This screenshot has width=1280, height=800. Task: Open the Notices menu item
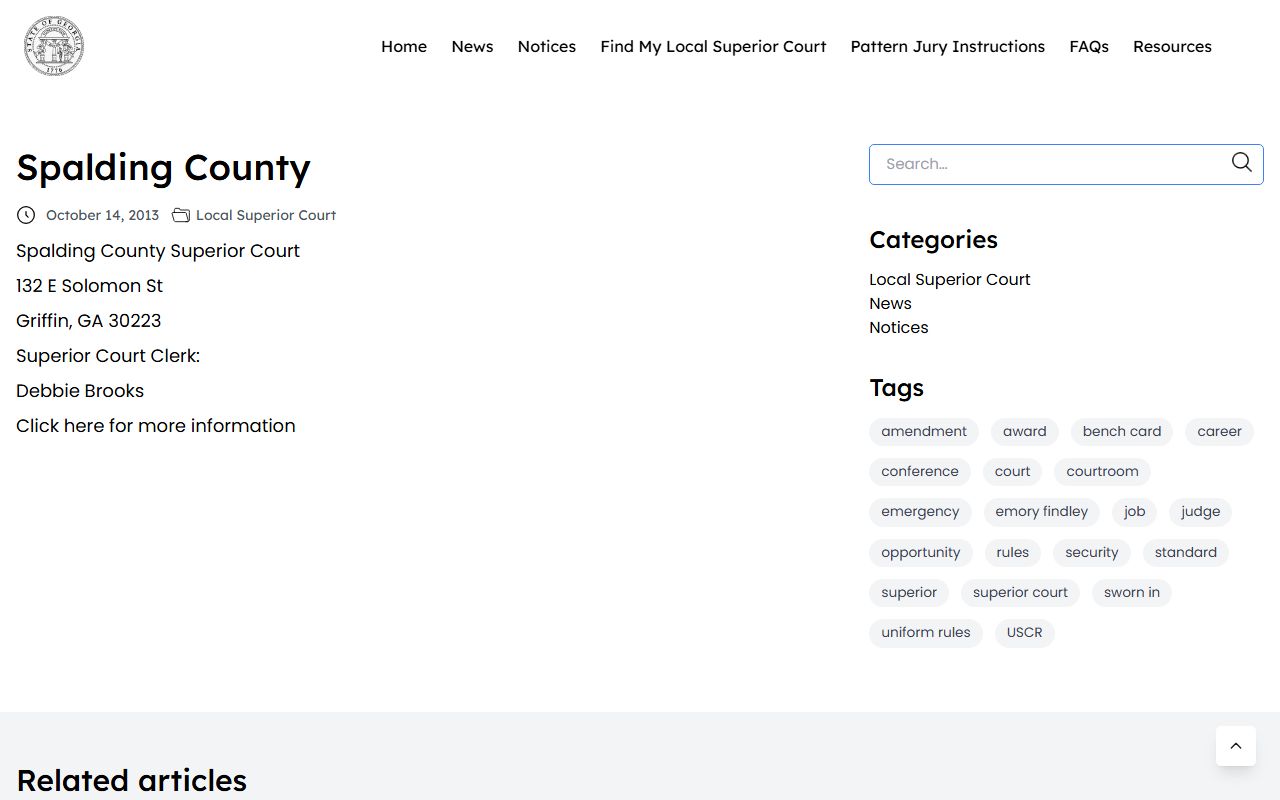[547, 46]
